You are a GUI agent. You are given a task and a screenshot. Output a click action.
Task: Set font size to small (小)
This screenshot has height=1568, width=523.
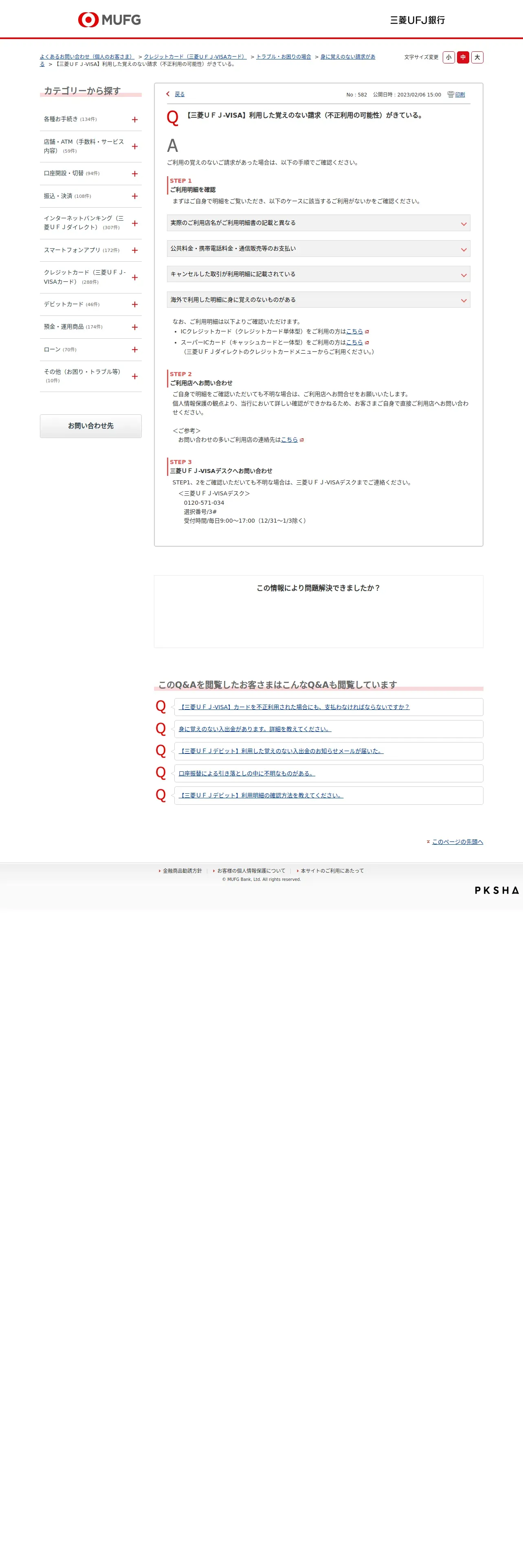[x=449, y=57]
